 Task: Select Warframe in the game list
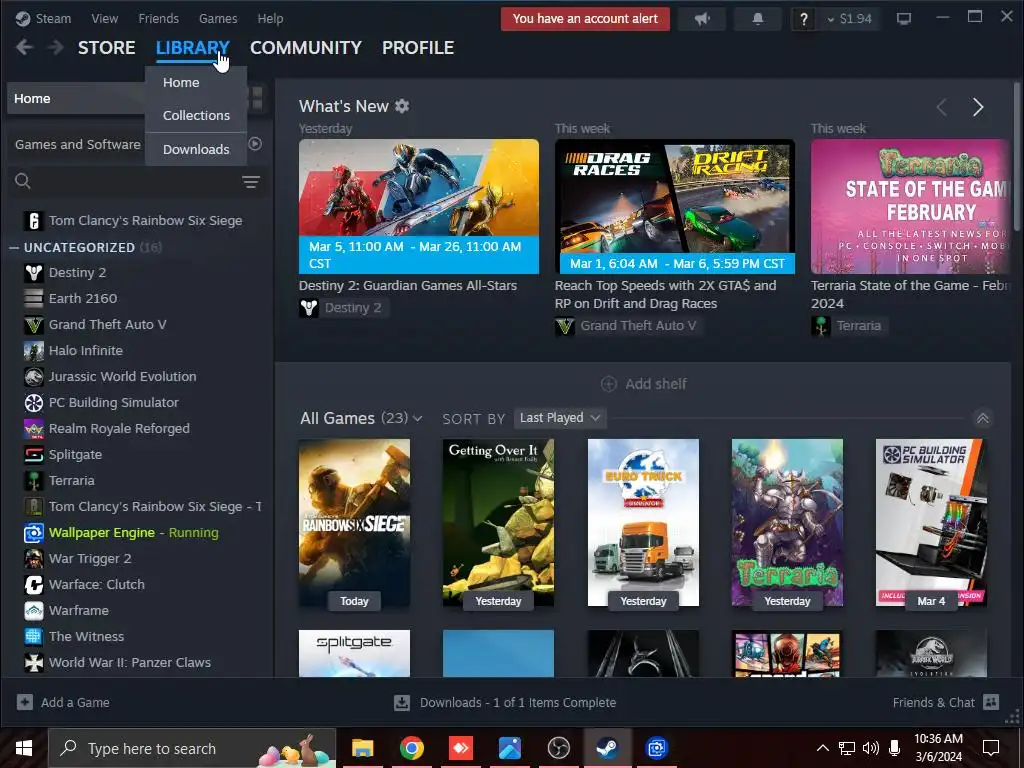[x=78, y=611]
